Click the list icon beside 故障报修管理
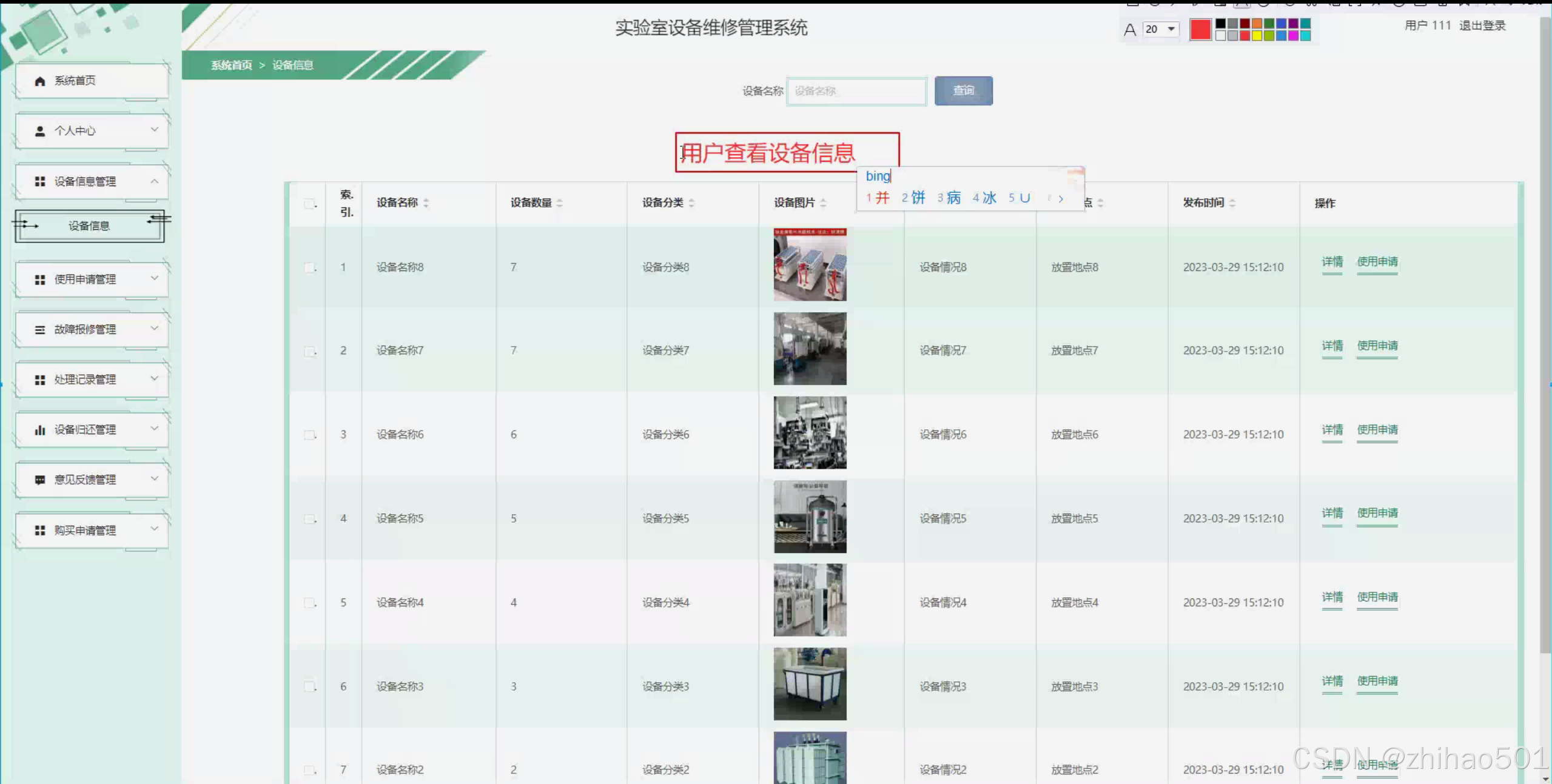Image resolution: width=1552 pixels, height=784 pixels. click(40, 330)
